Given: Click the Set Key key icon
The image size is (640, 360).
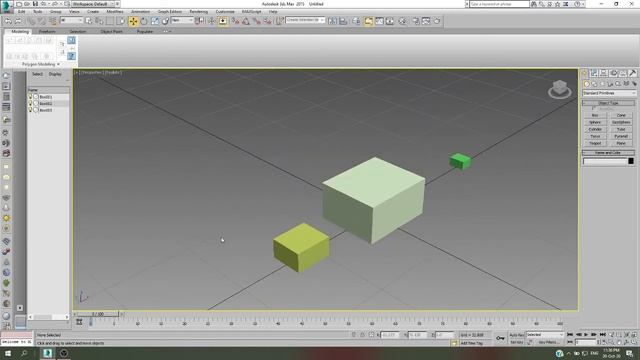Looking at the screenshot, I should tap(500, 338).
